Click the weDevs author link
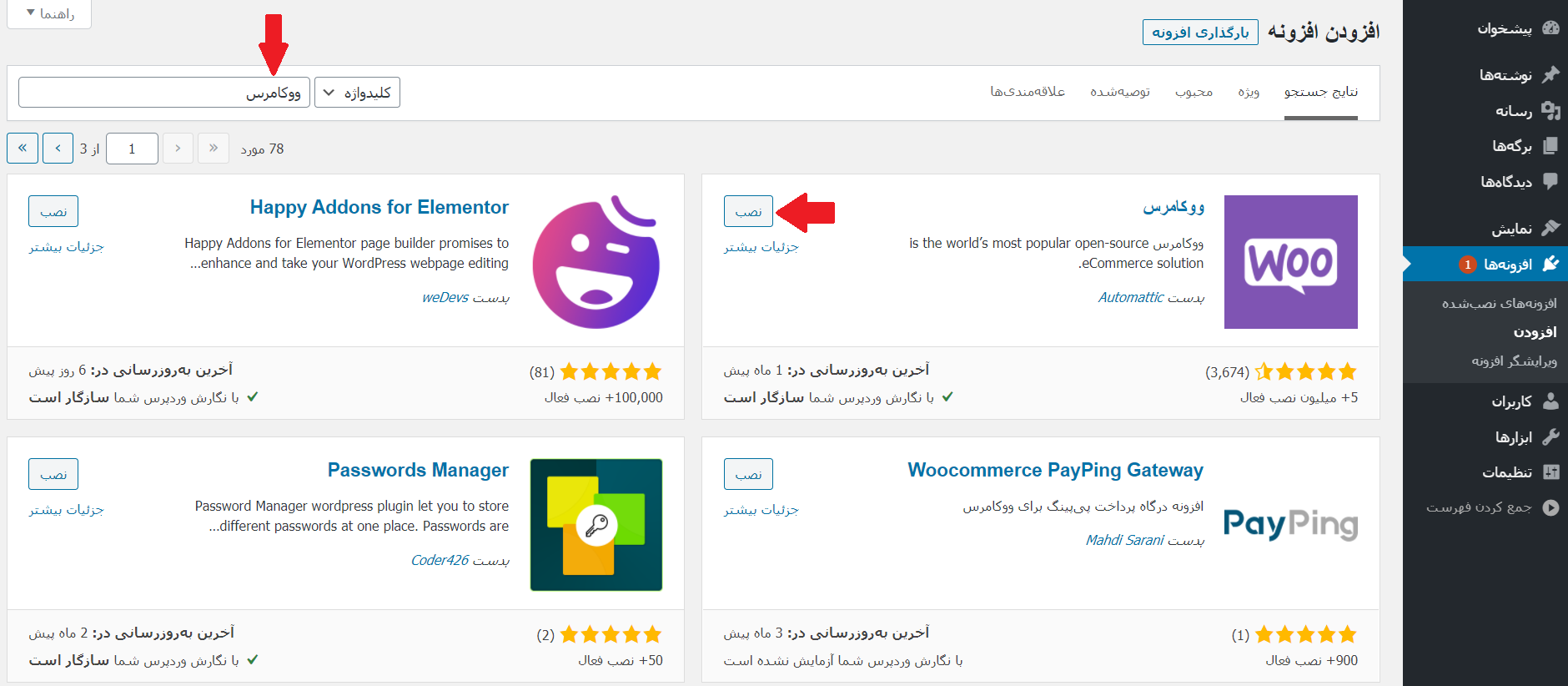 (445, 297)
